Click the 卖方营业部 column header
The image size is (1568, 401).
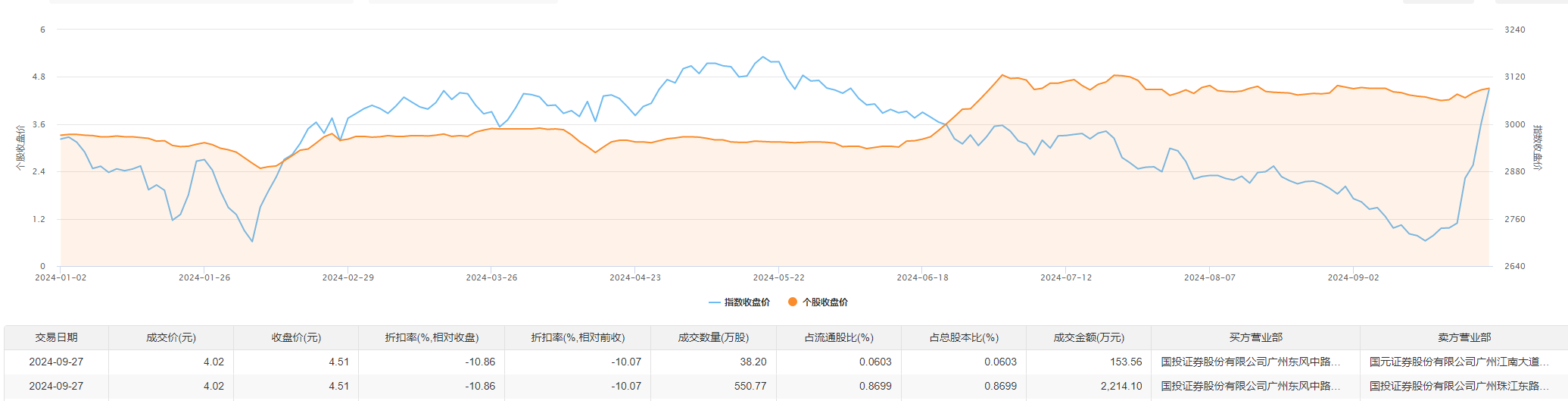[1464, 338]
